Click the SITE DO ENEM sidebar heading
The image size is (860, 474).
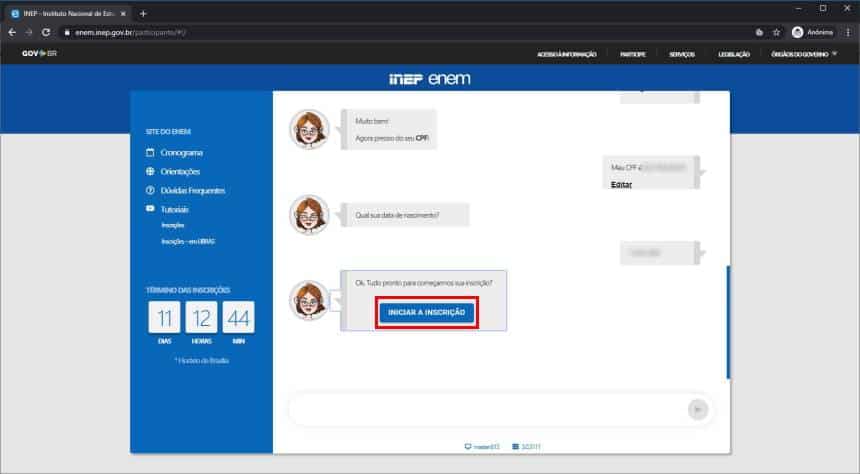click(168, 132)
